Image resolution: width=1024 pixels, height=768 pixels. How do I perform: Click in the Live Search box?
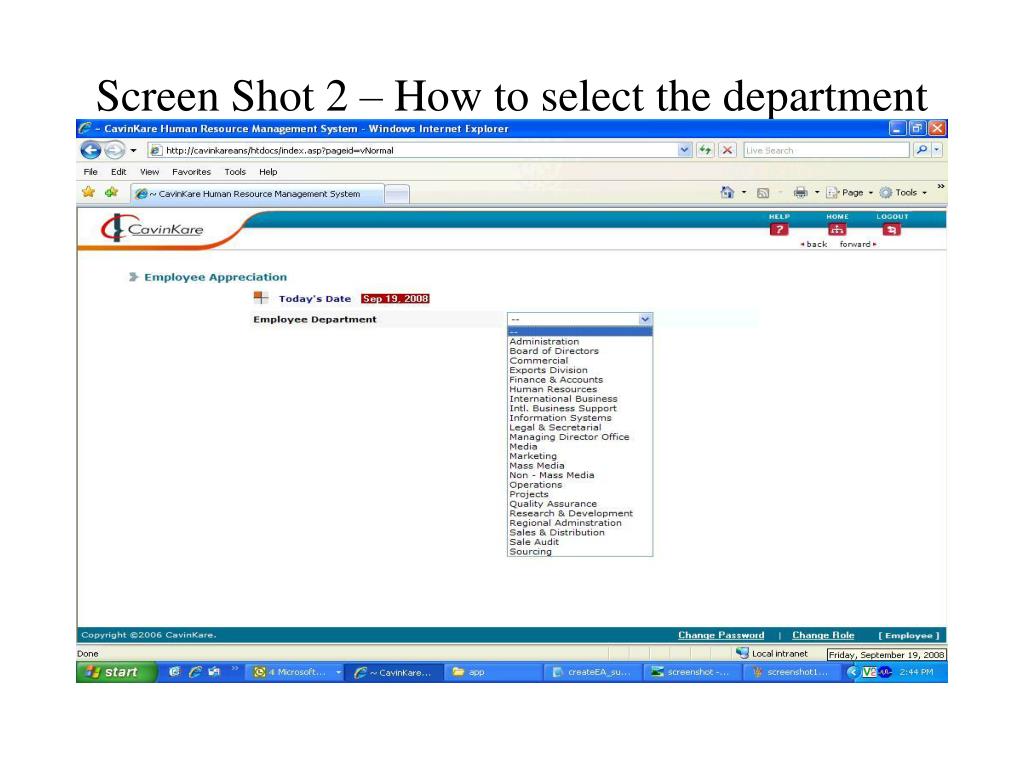[826, 150]
